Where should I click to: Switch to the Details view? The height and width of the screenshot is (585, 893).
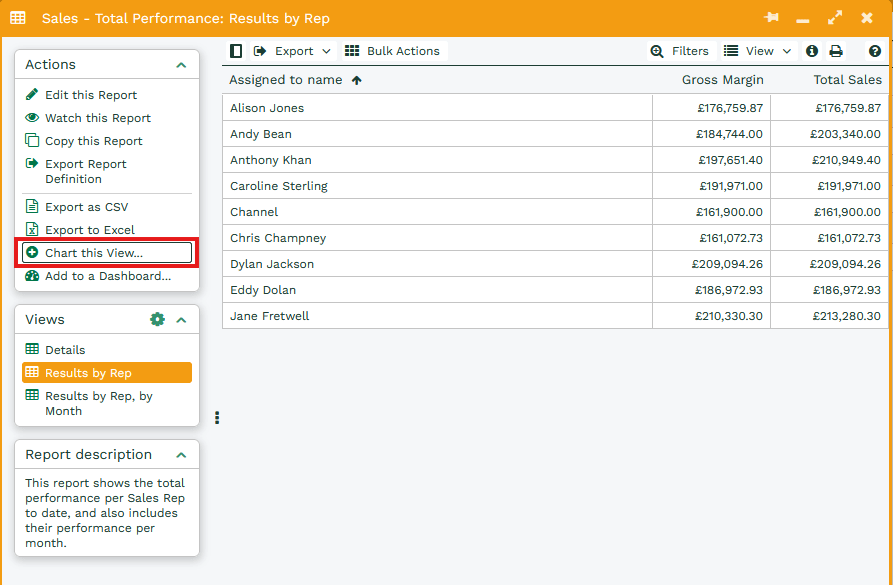point(65,350)
